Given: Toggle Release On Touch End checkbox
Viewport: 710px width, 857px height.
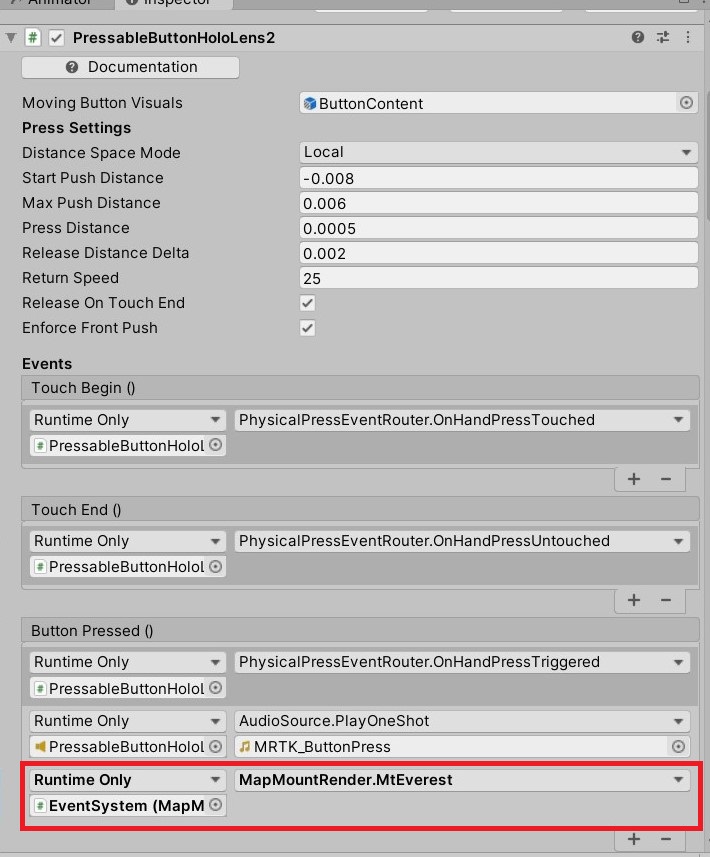Looking at the screenshot, I should (307, 303).
